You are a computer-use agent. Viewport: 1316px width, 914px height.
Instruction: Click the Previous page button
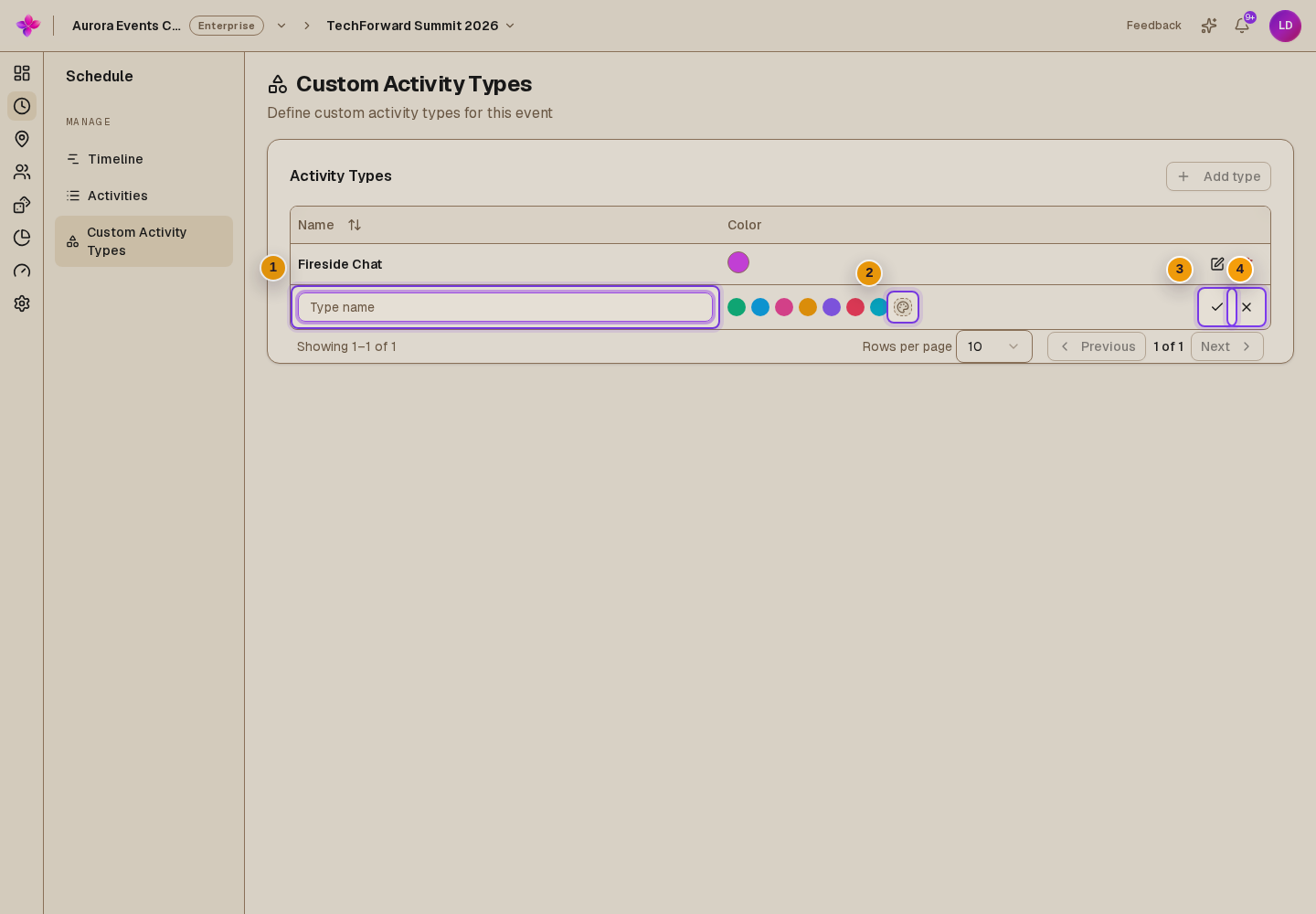1097,346
